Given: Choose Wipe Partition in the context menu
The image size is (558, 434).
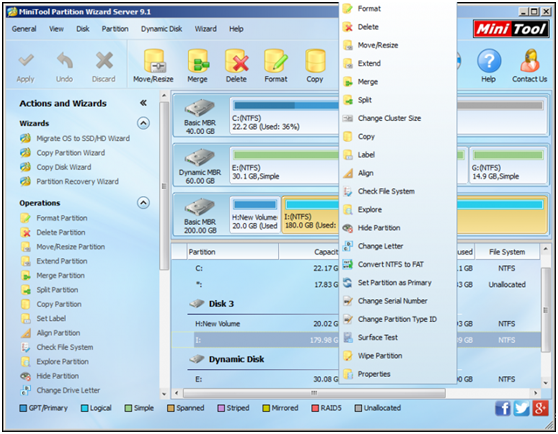Looking at the screenshot, I should tap(398, 356).
